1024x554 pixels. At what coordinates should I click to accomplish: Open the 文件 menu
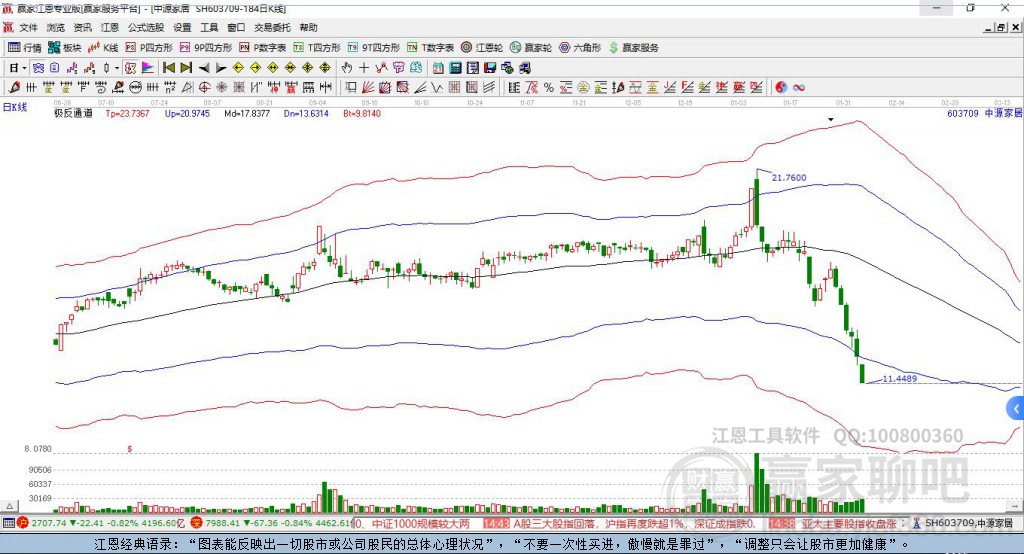(29, 27)
